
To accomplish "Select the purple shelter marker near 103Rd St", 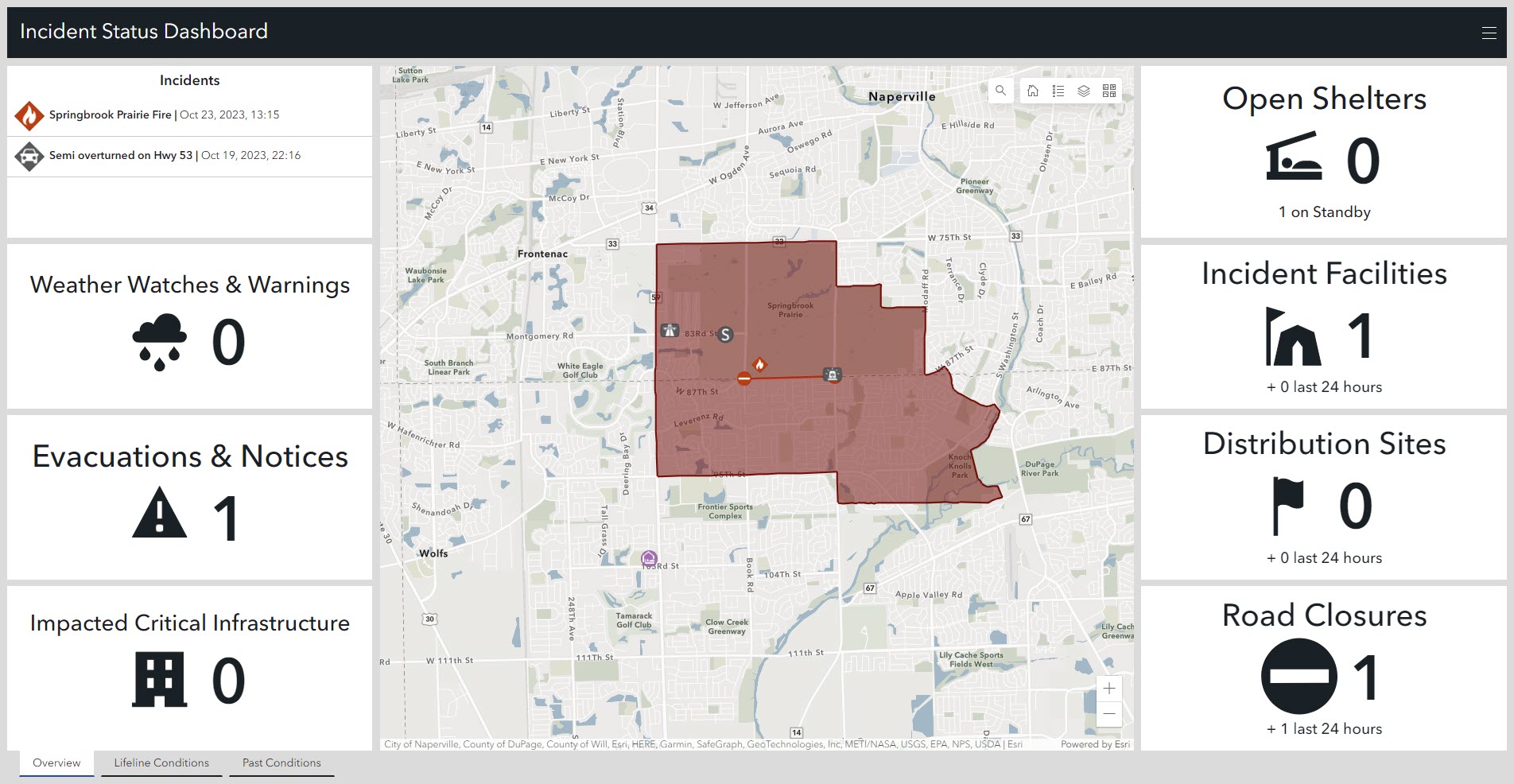I will tap(648, 559).
